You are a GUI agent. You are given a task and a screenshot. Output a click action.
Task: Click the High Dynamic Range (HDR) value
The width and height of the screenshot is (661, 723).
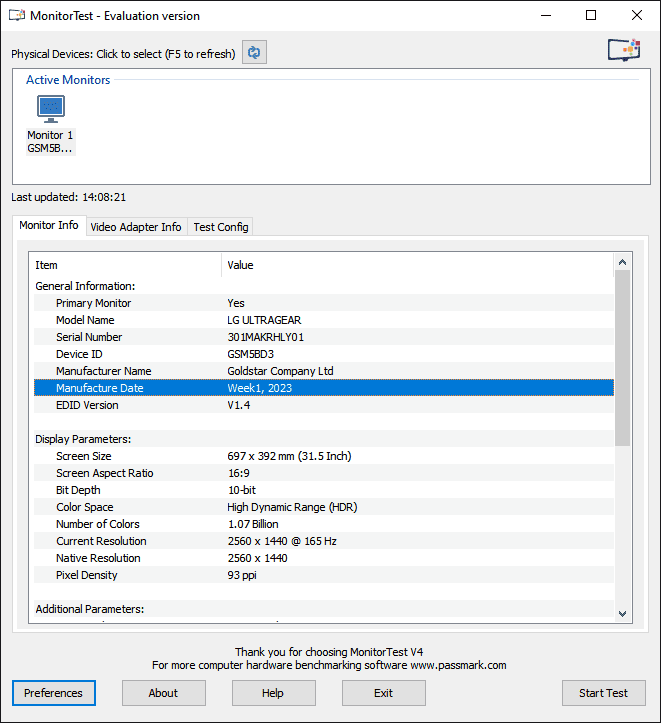292,507
